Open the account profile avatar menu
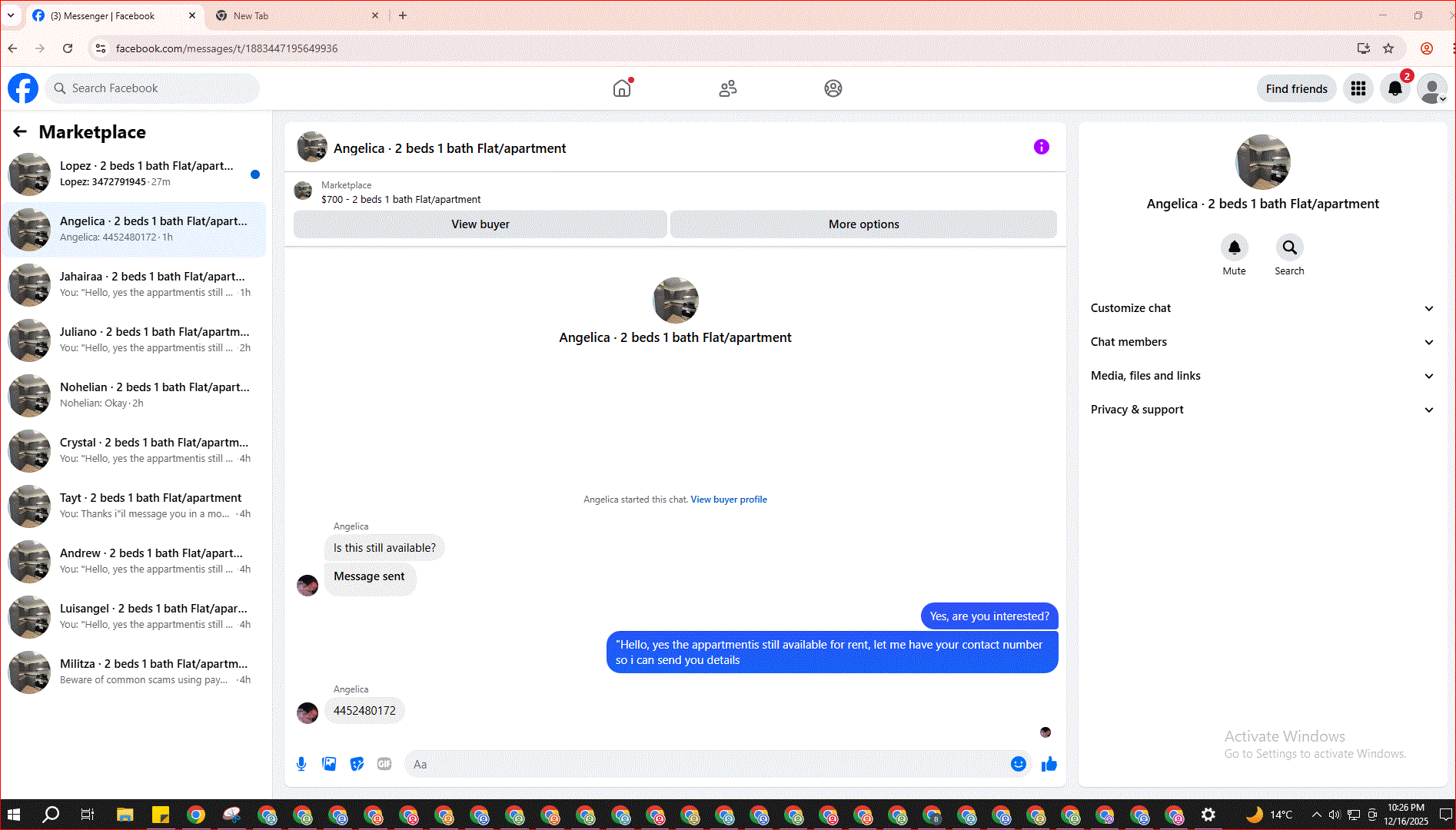The height and width of the screenshot is (830, 1456). point(1432,88)
